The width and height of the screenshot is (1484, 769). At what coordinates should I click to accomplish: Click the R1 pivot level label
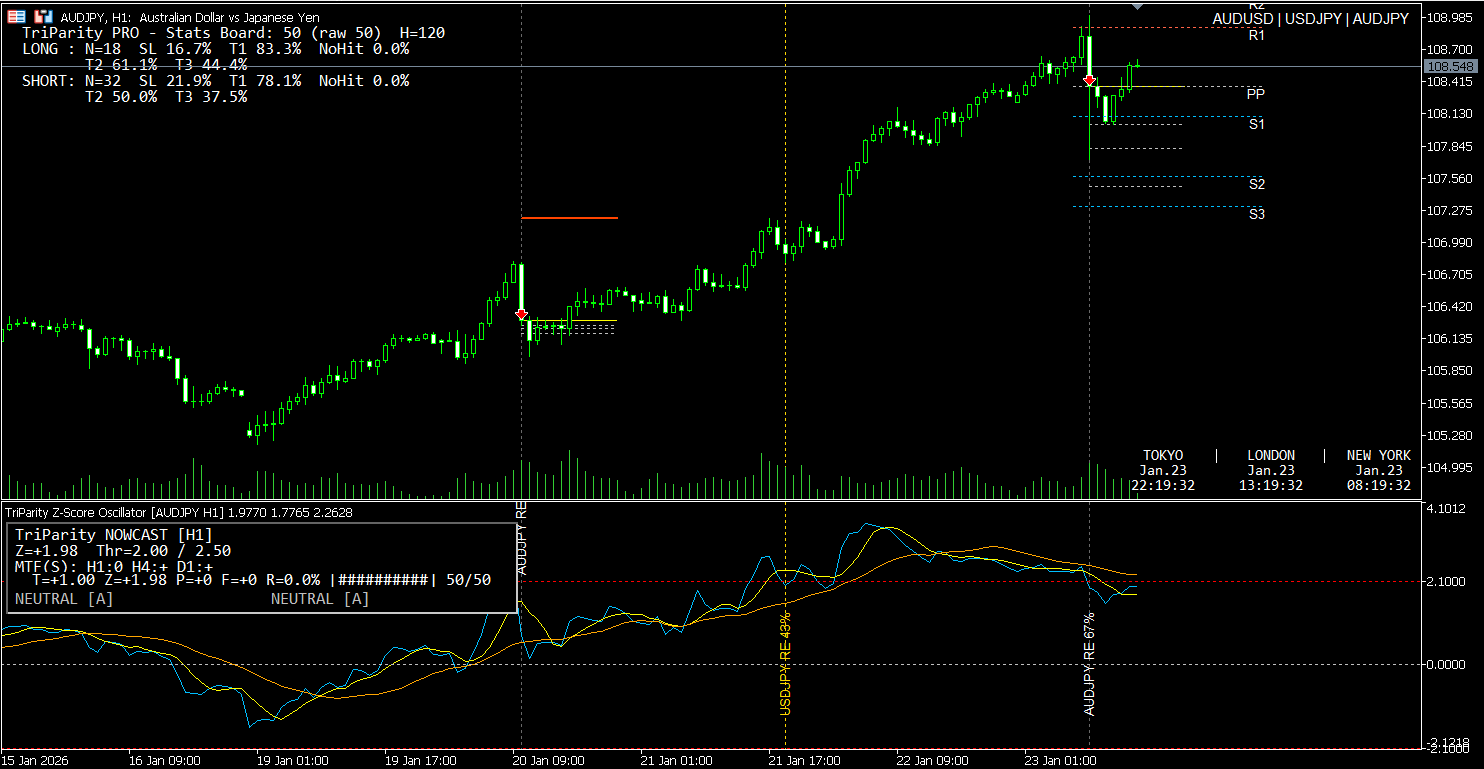coord(1256,36)
